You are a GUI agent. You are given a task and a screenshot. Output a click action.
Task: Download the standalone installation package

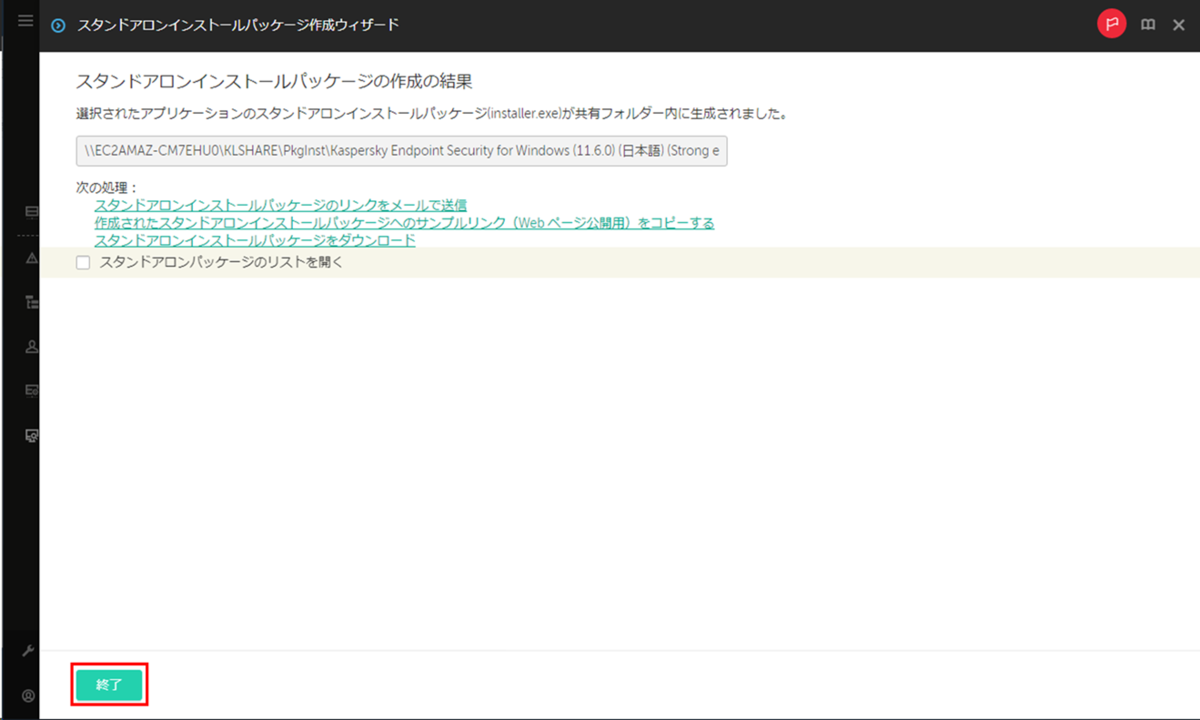(254, 240)
